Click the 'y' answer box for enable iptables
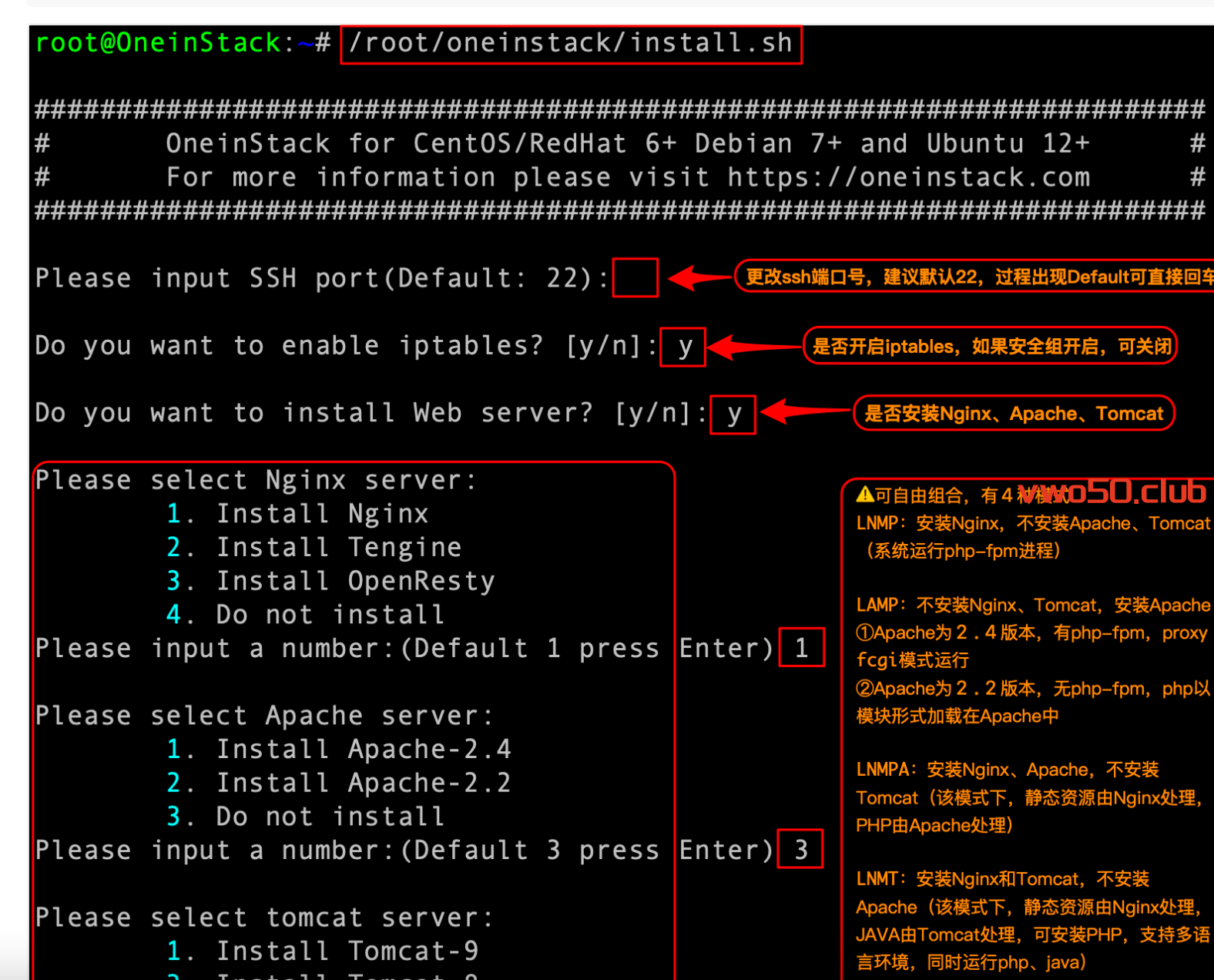The image size is (1214, 980). [683, 347]
